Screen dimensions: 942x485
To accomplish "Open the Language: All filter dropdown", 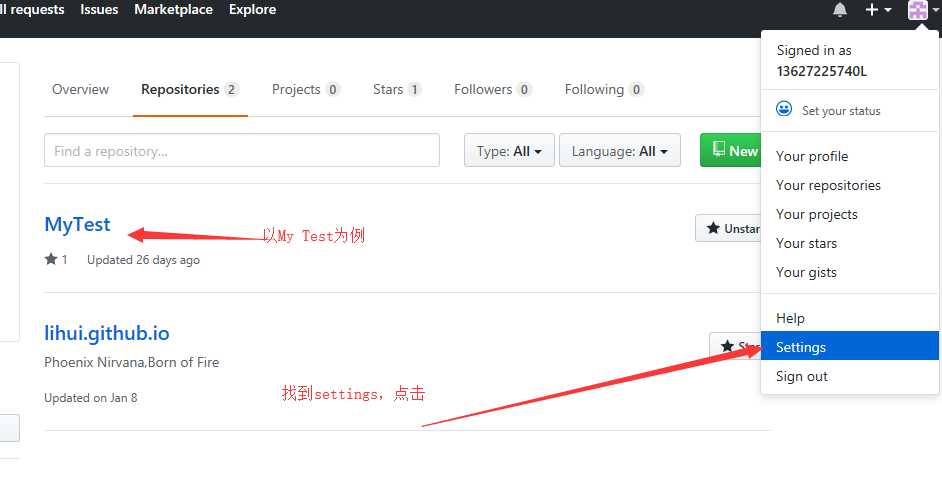I will pos(619,150).
